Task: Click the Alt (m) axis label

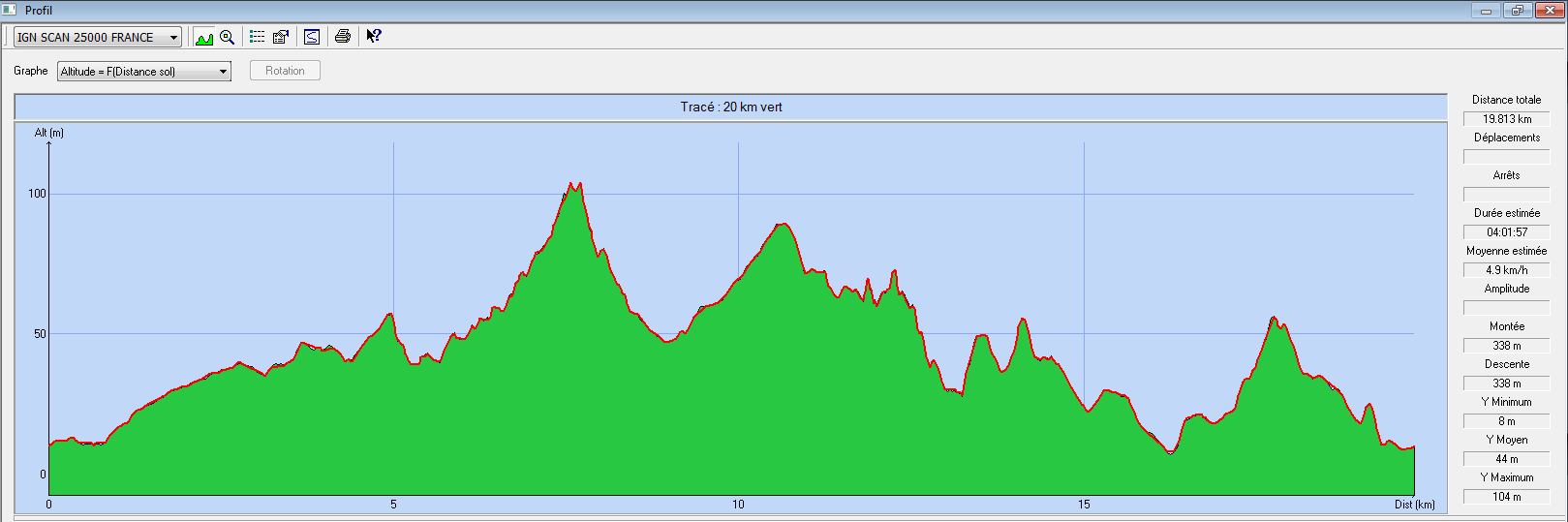Action: [x=49, y=133]
